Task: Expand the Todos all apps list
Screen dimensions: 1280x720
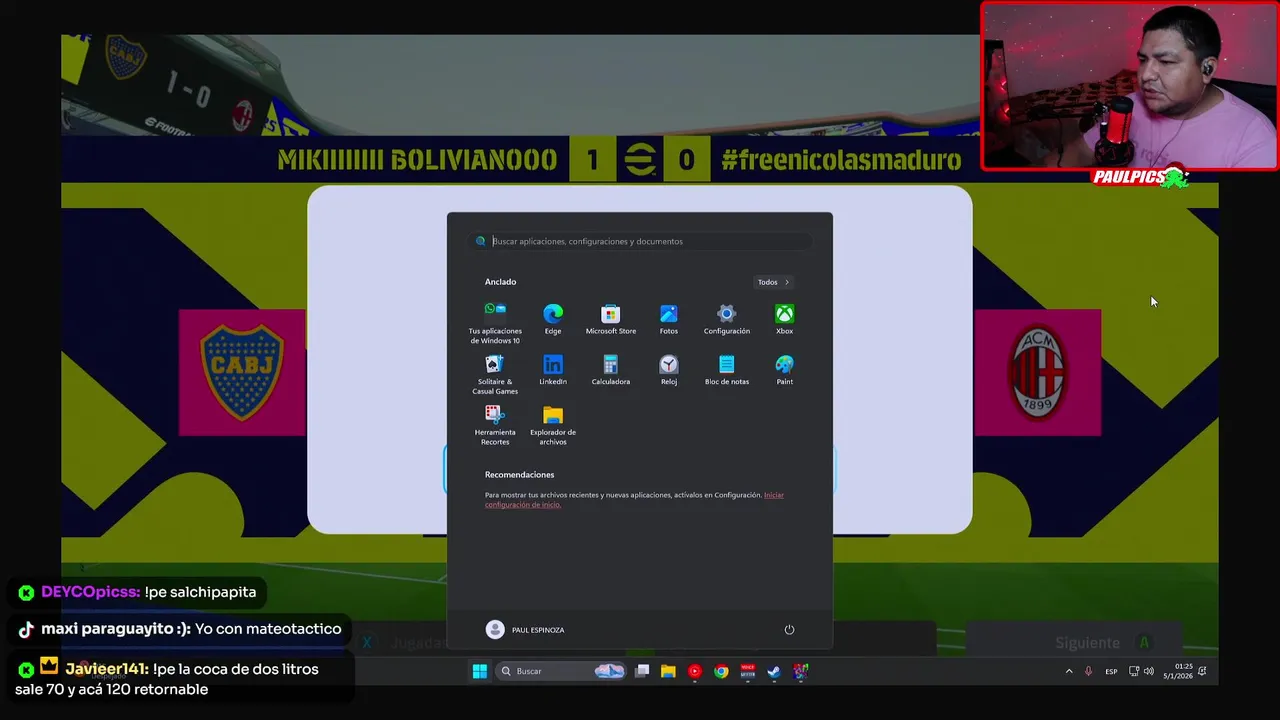Action: [x=774, y=282]
